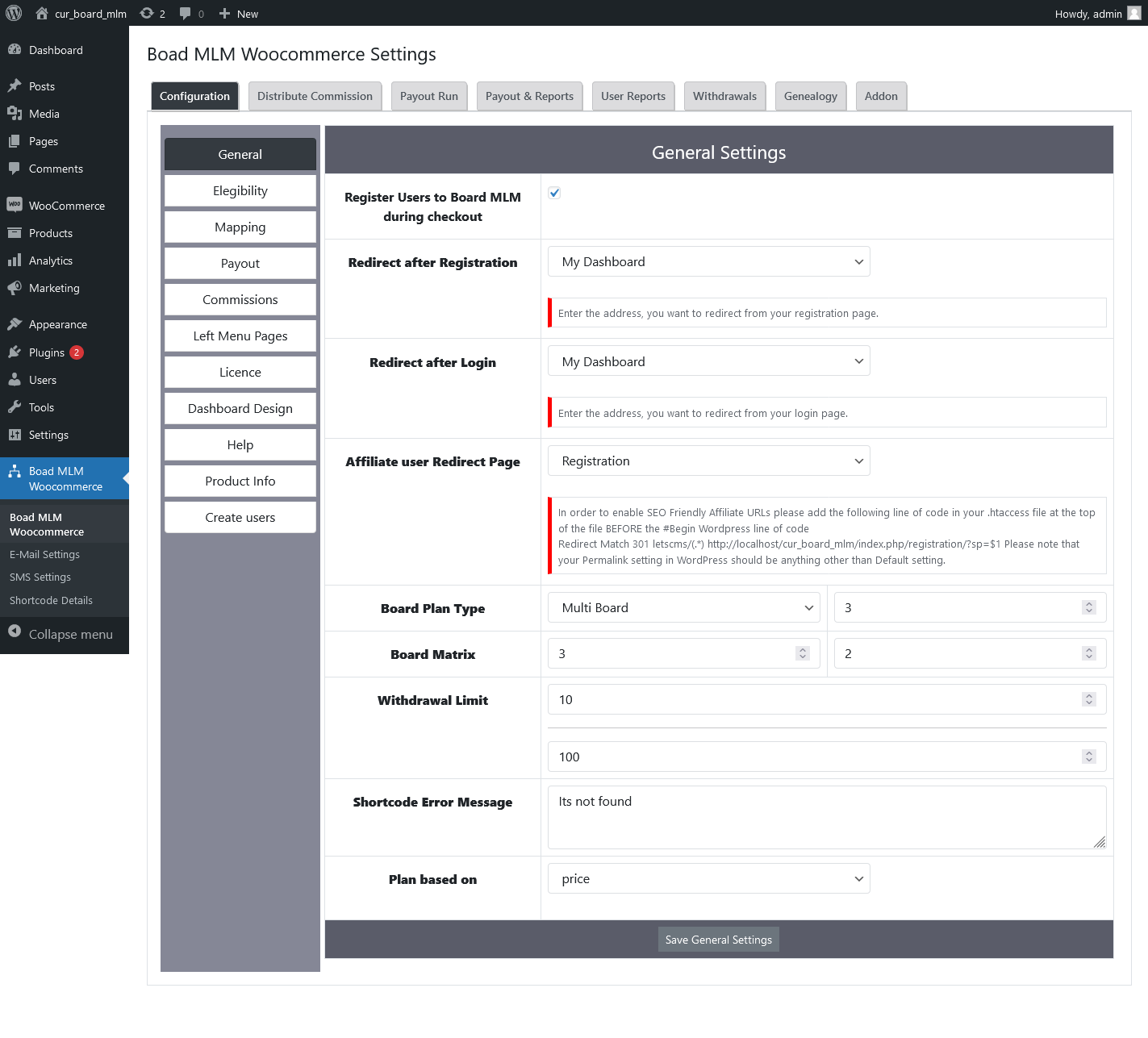Open the WooCommerce menu icon in sidebar

[16, 205]
